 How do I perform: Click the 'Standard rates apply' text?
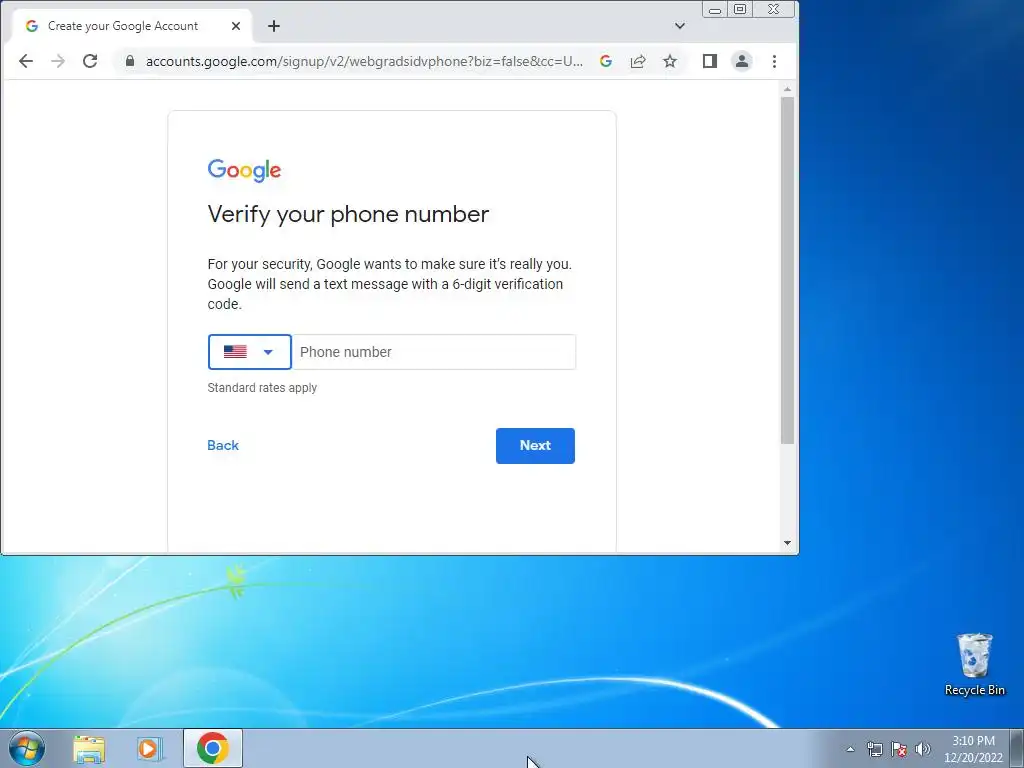pyautogui.click(x=262, y=388)
